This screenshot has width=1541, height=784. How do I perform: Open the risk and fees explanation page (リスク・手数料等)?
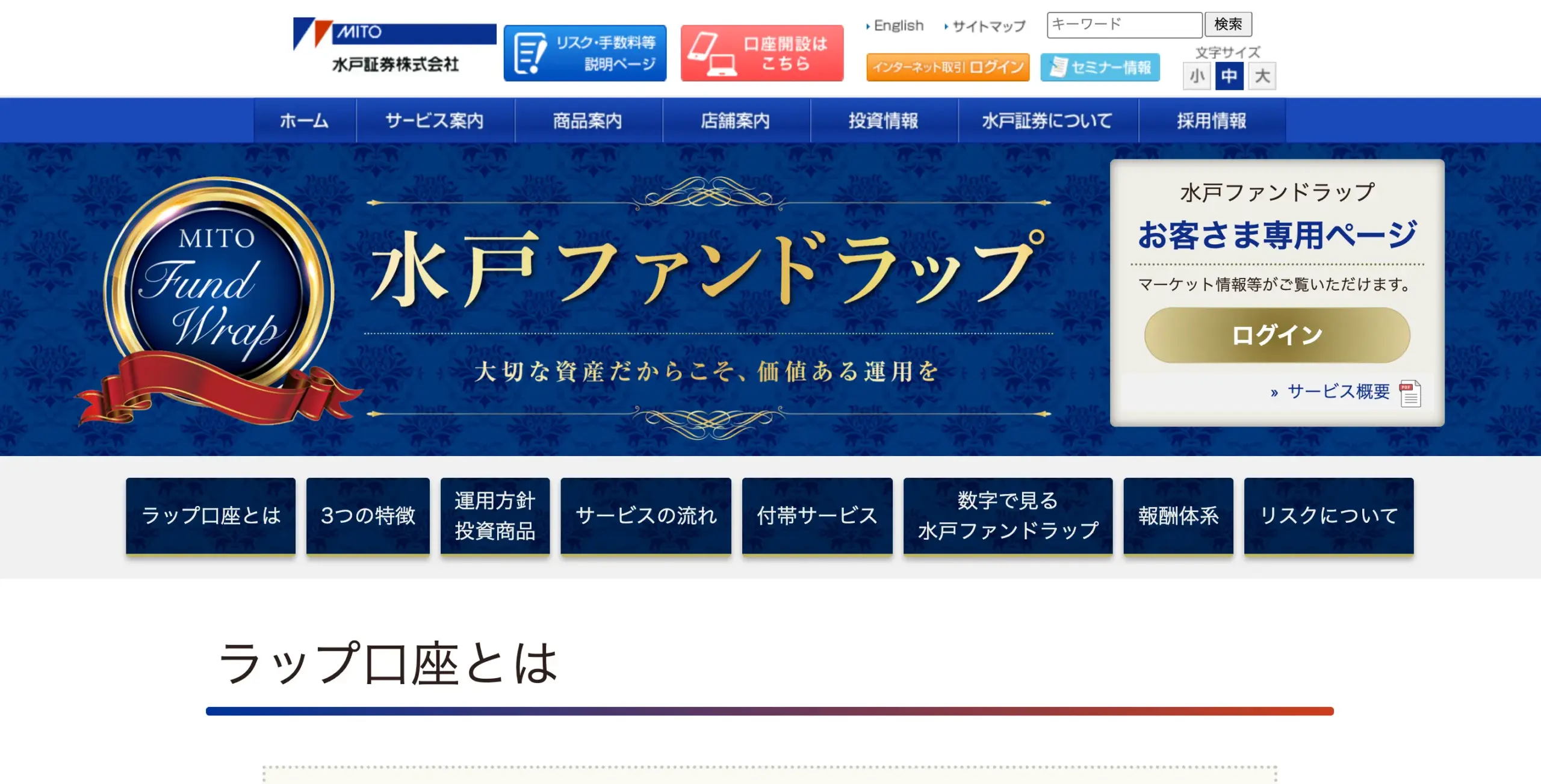click(585, 53)
